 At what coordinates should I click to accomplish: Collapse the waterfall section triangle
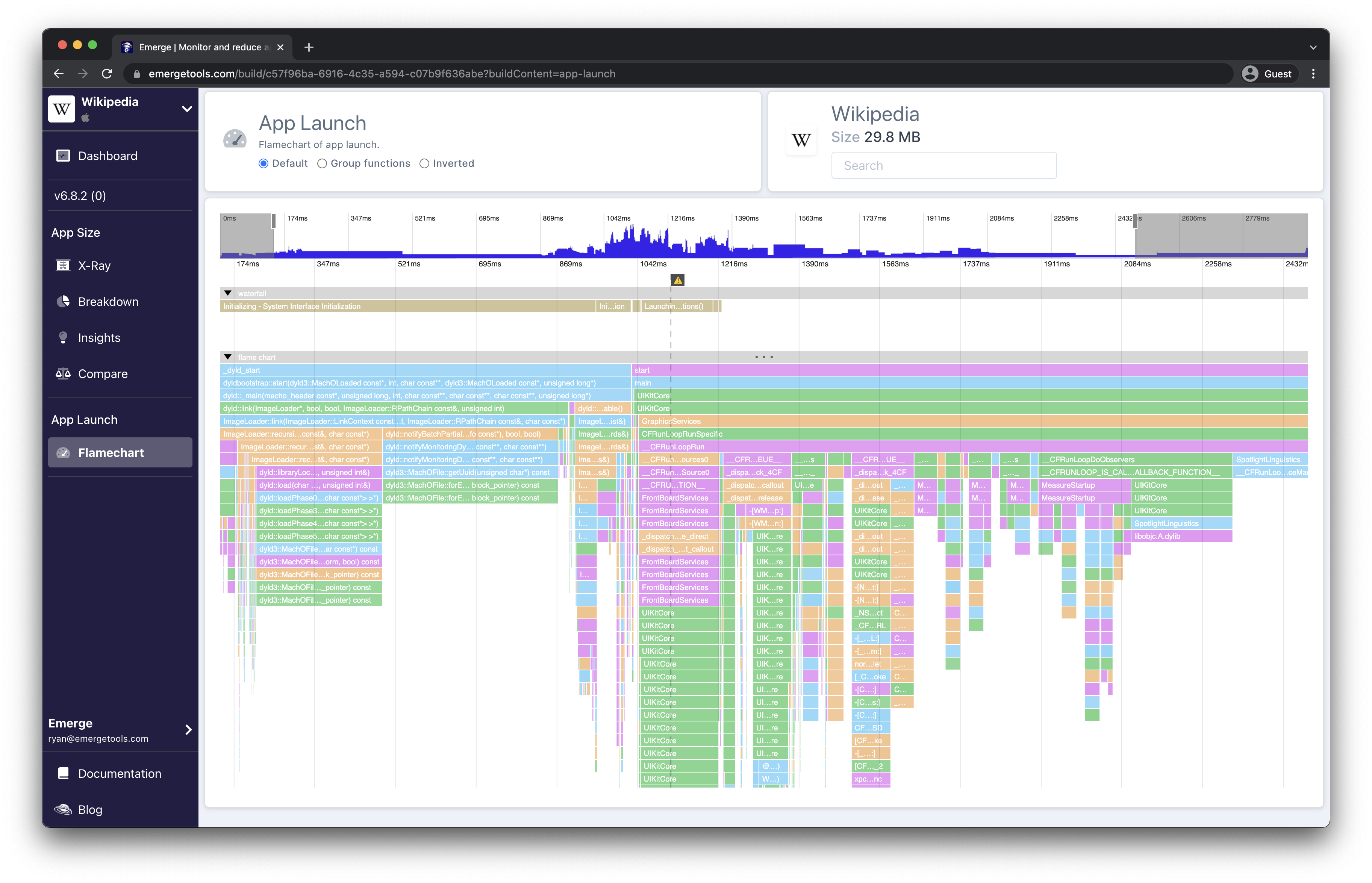click(x=228, y=293)
